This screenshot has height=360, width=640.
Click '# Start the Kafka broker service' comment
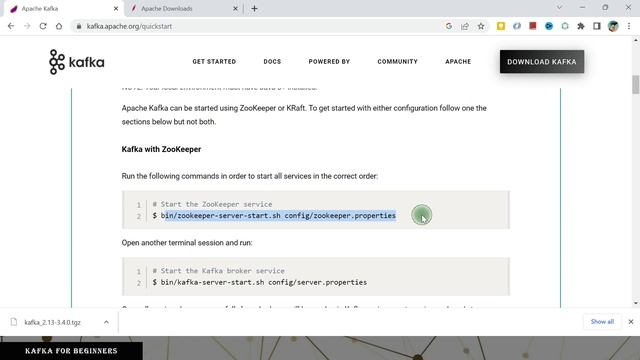point(218,271)
